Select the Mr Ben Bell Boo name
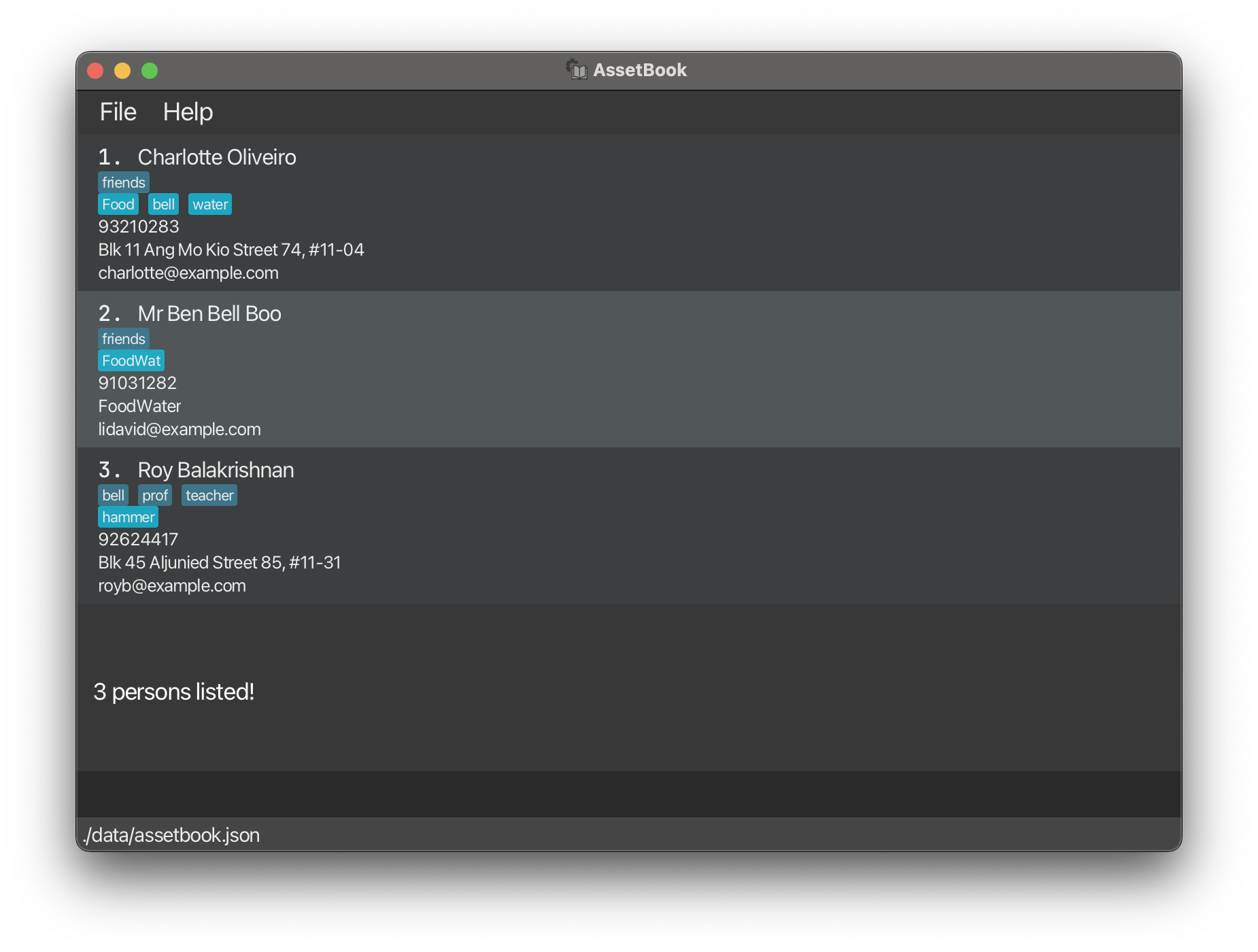The width and height of the screenshot is (1258, 952). [x=209, y=313]
